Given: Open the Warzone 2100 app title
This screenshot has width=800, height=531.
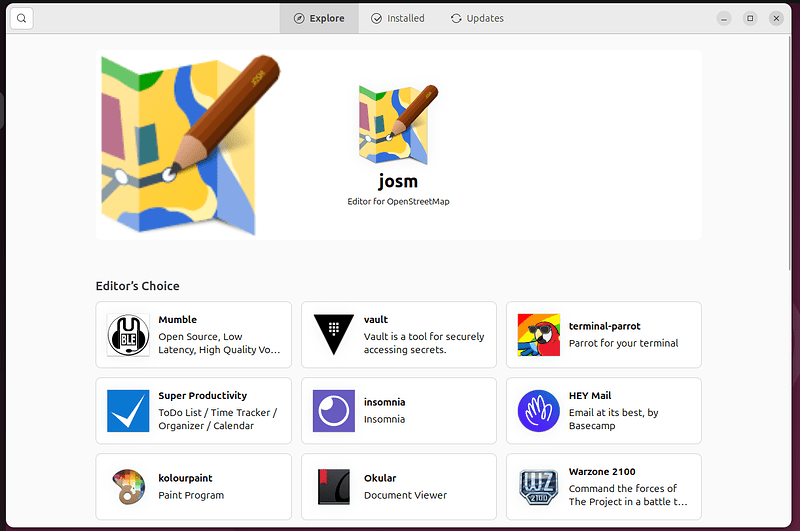Looking at the screenshot, I should point(602,471).
